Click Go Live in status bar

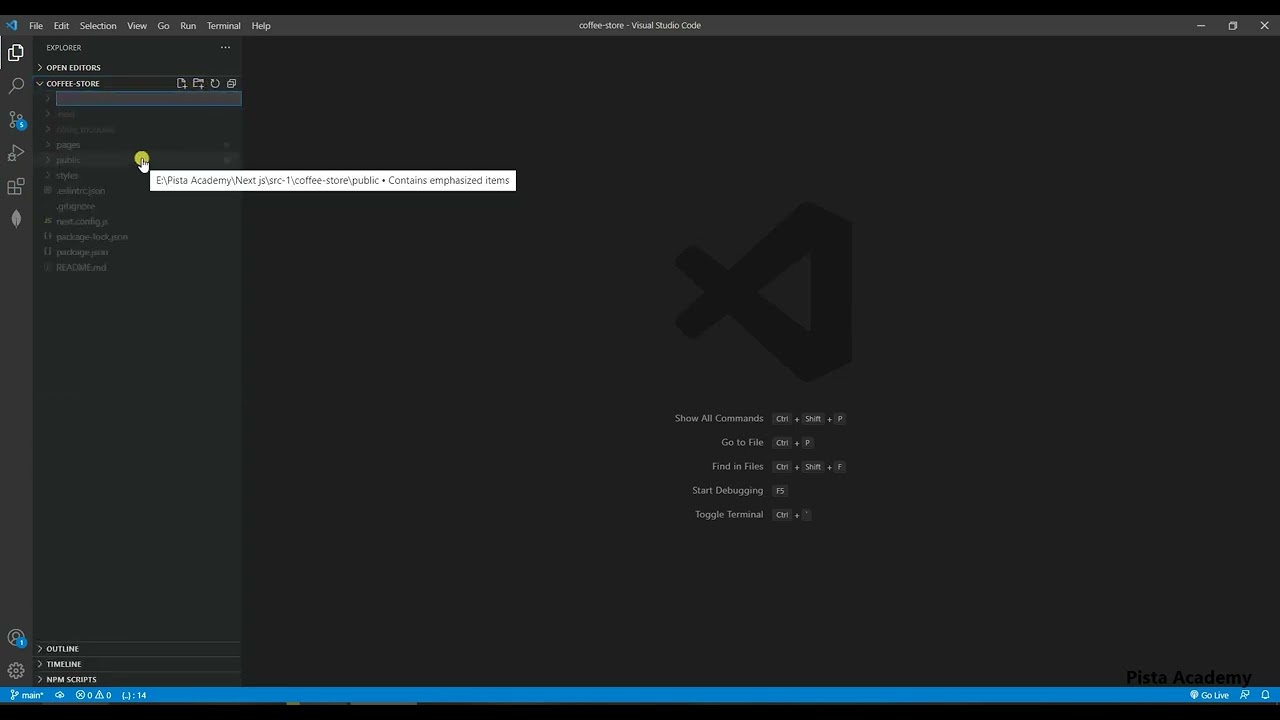(x=1209, y=695)
